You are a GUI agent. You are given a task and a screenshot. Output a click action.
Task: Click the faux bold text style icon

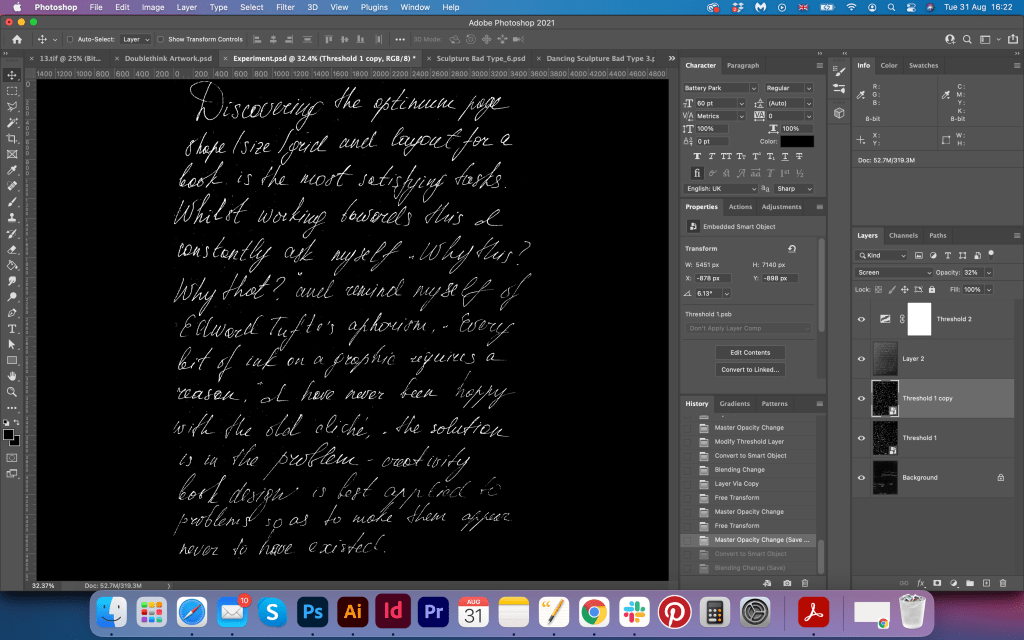(697, 156)
